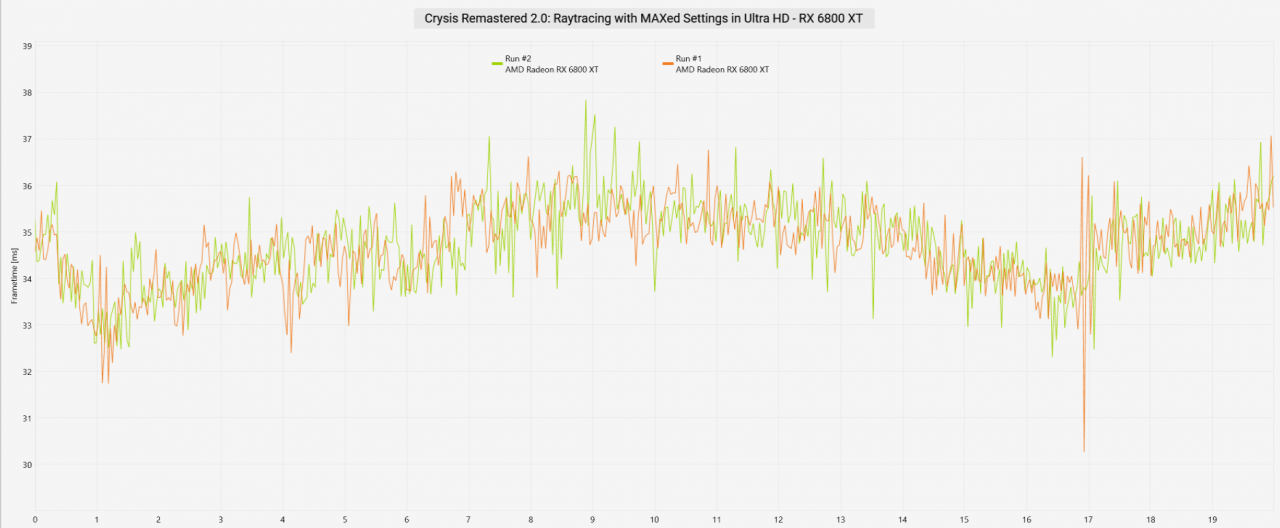Click the y-axis value 36
The height and width of the screenshot is (528, 1280).
point(27,186)
